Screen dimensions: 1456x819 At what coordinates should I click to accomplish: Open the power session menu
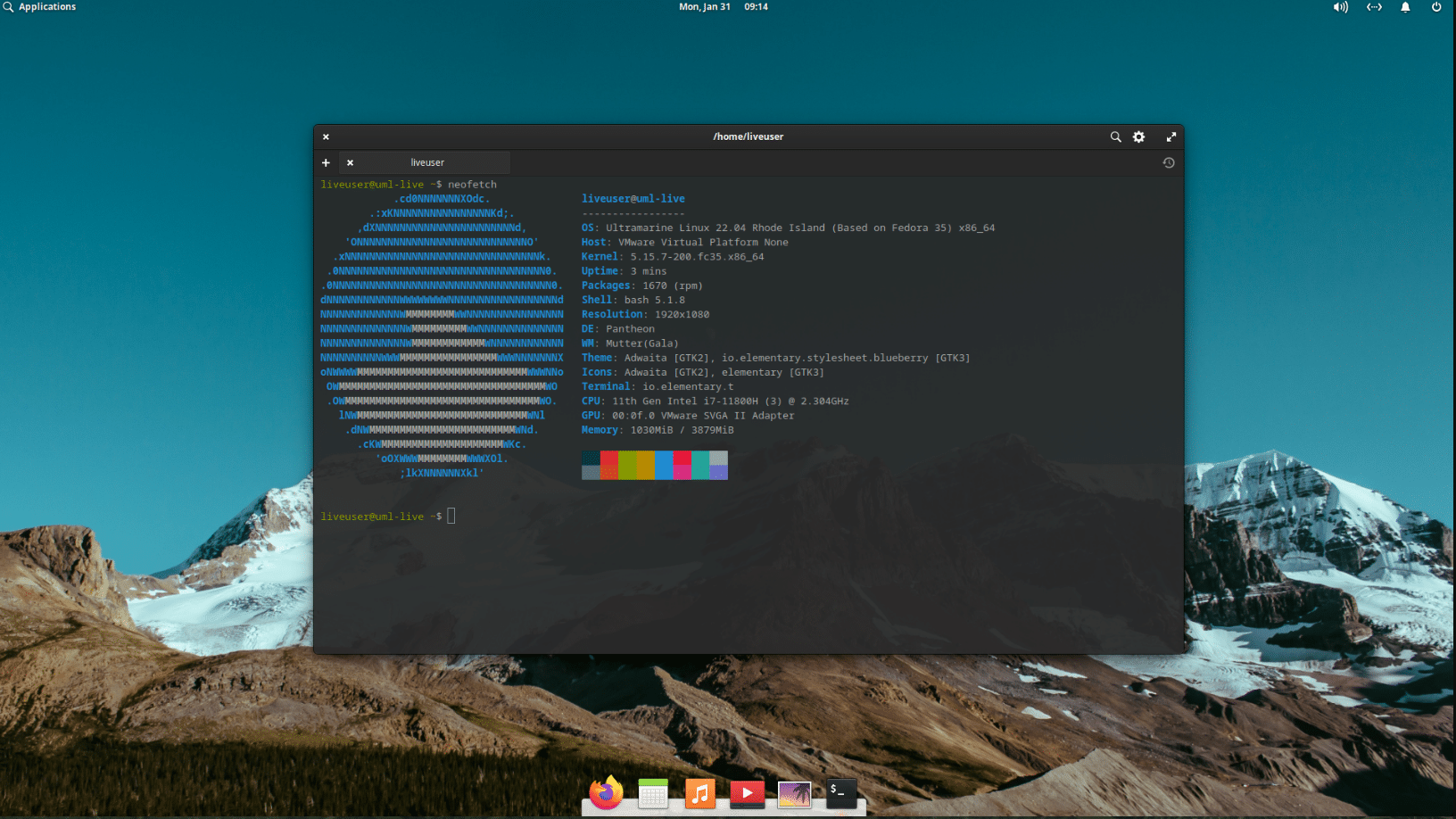point(1436,6)
